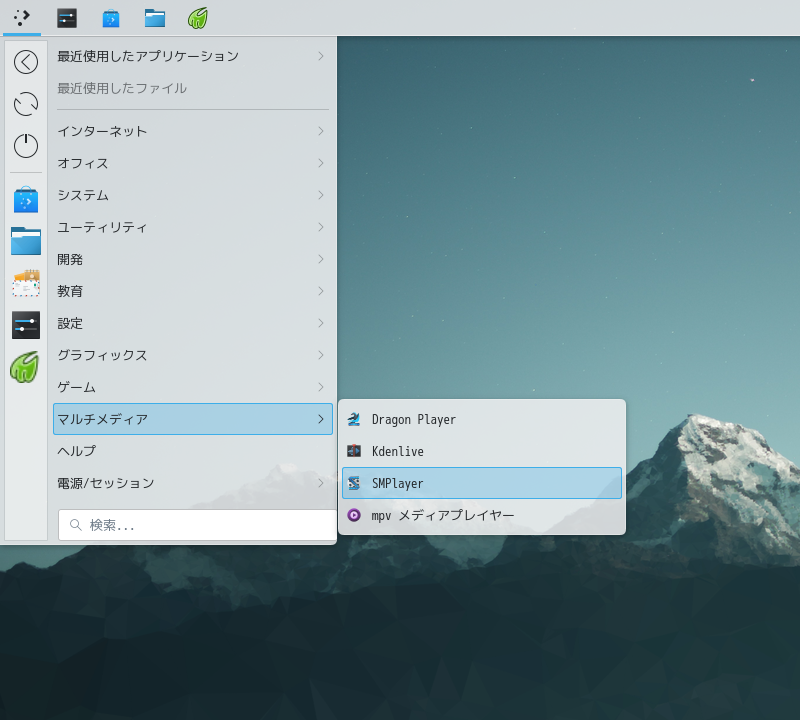Open the インターネット category

pos(193,131)
